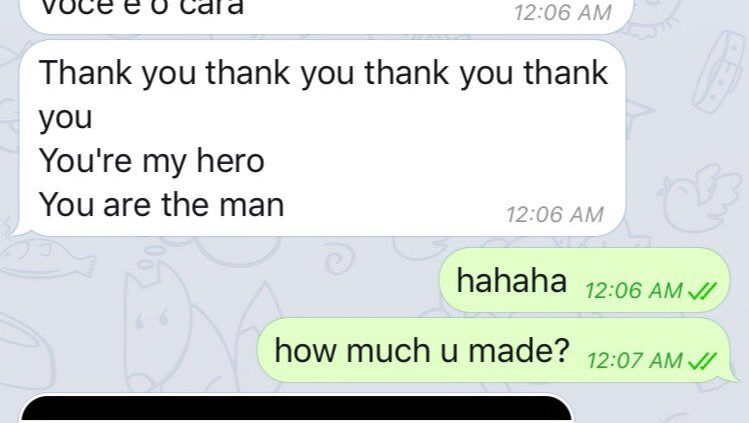The image size is (749, 423).
Task: Open the blacked-out image at the bottom
Action: point(296,409)
